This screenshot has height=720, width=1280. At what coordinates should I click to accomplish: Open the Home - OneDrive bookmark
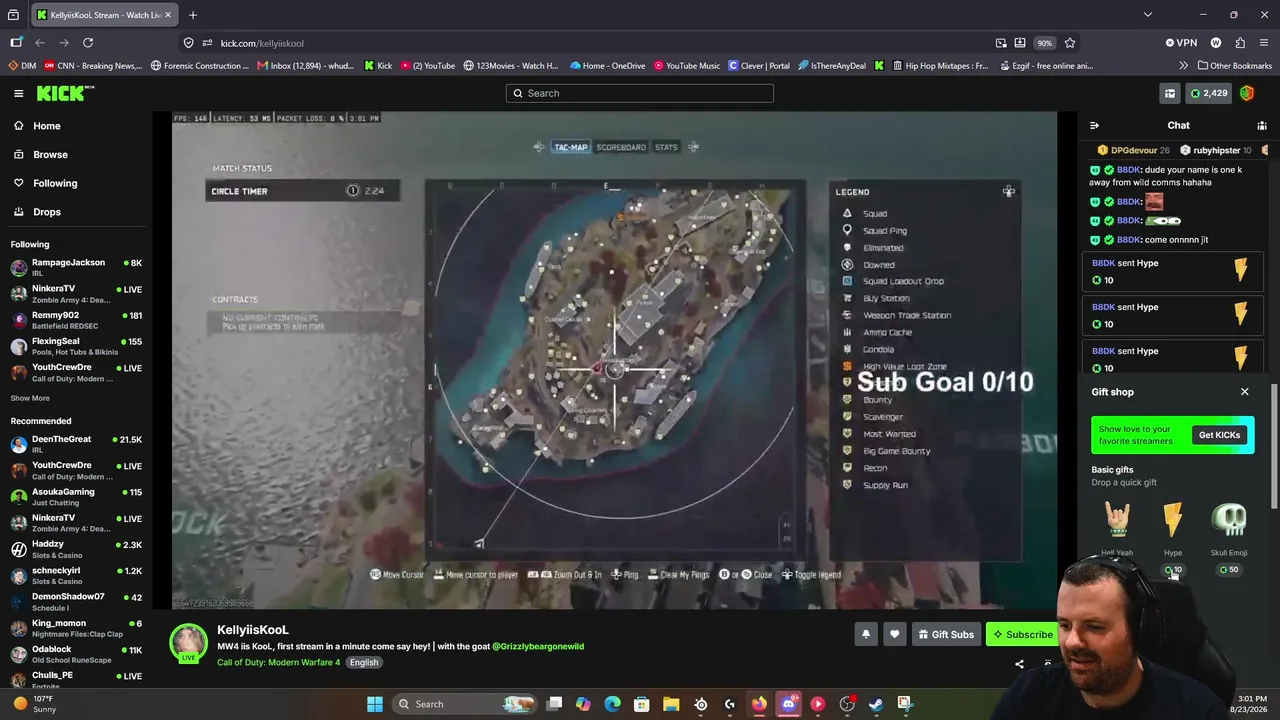tap(607, 66)
